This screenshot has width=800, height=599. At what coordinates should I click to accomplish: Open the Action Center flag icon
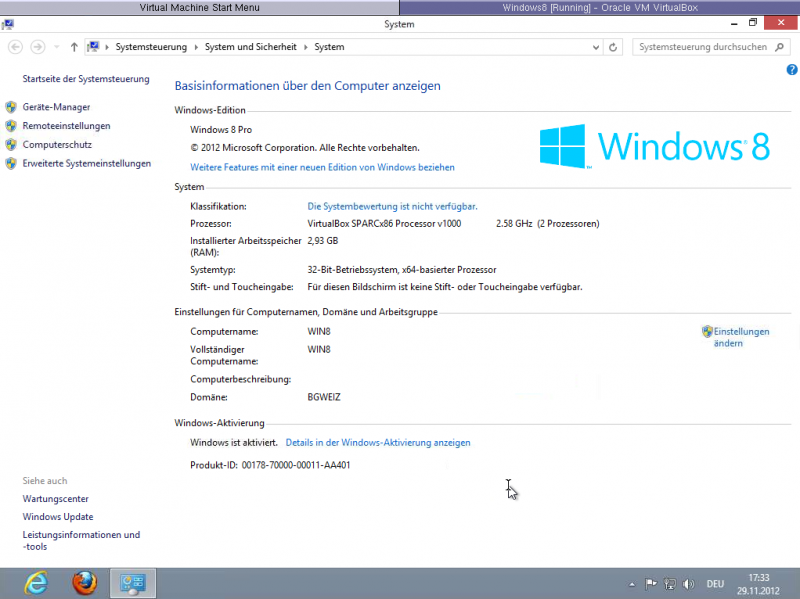[x=651, y=584]
